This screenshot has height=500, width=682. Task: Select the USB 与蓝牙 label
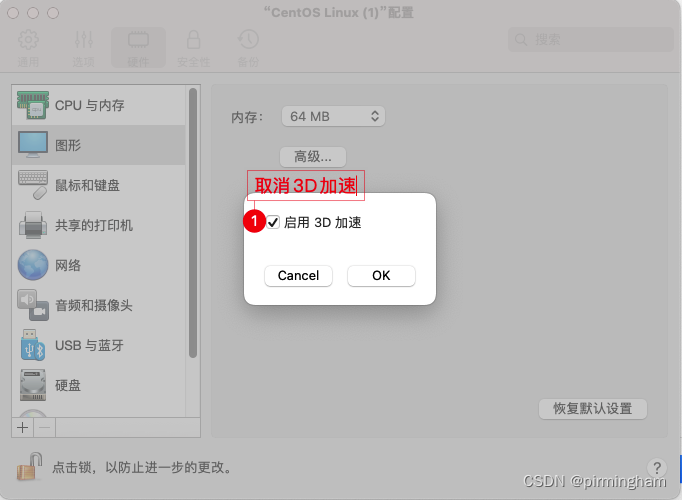[x=90, y=345]
